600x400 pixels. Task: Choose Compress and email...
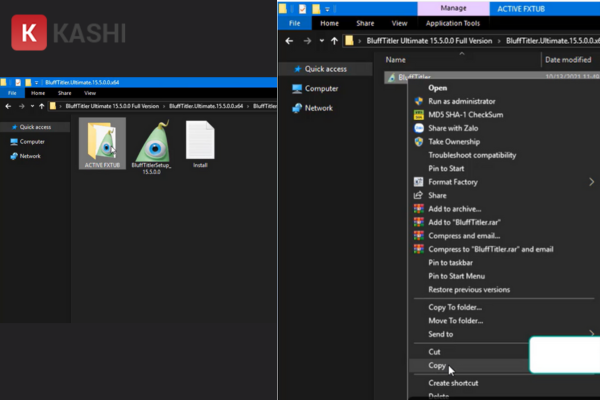[464, 236]
